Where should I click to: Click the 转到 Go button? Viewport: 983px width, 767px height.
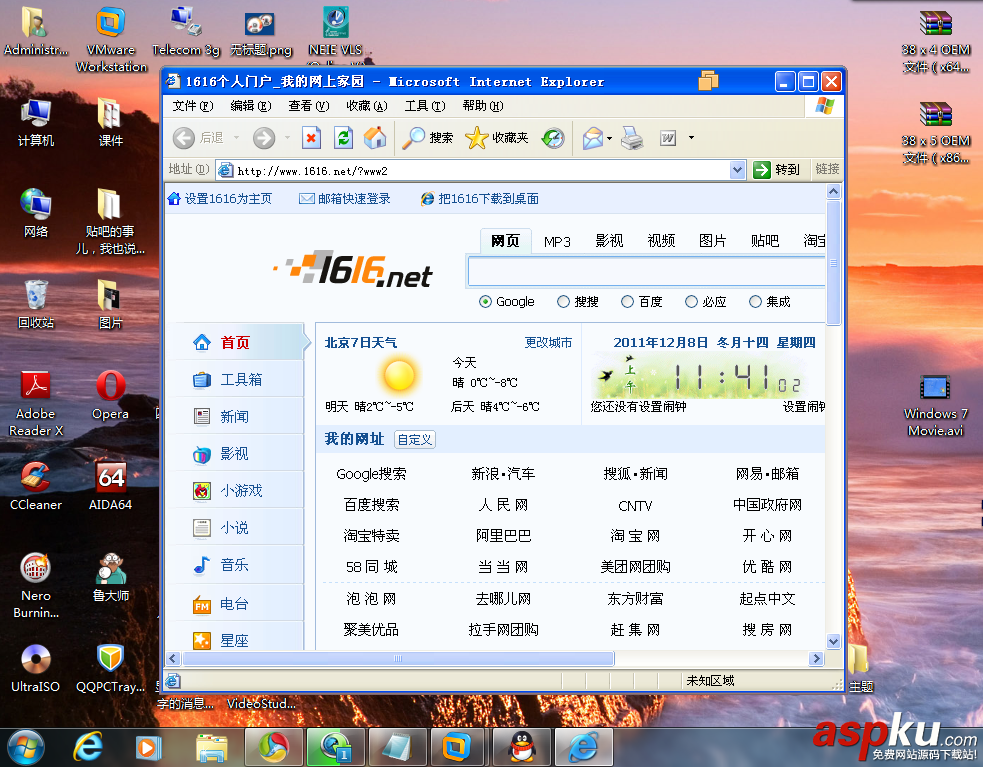tap(777, 170)
